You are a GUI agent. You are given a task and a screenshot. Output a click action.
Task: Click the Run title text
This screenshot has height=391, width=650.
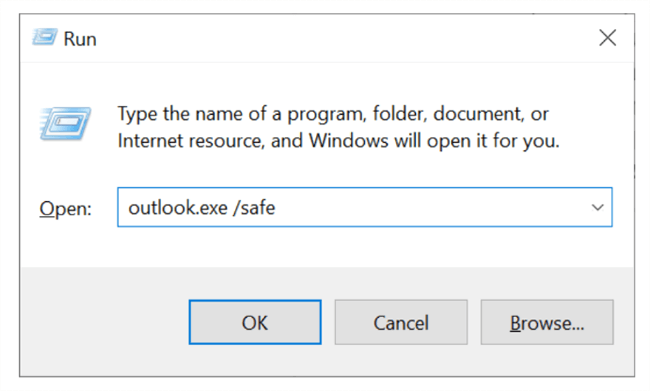[80, 39]
